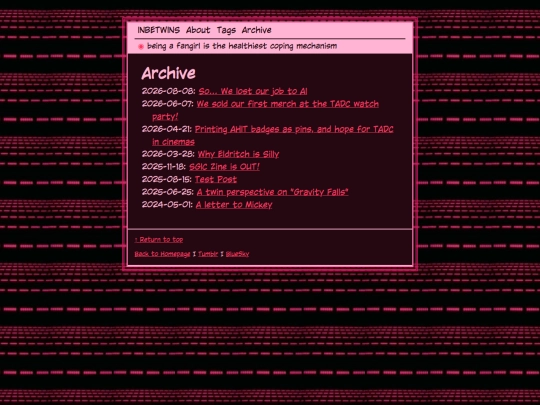Image resolution: width=540 pixels, height=405 pixels.
Task: Click the tagline 'being a fangirl is the healthiest coping mechanism'
Action: tap(242, 46)
